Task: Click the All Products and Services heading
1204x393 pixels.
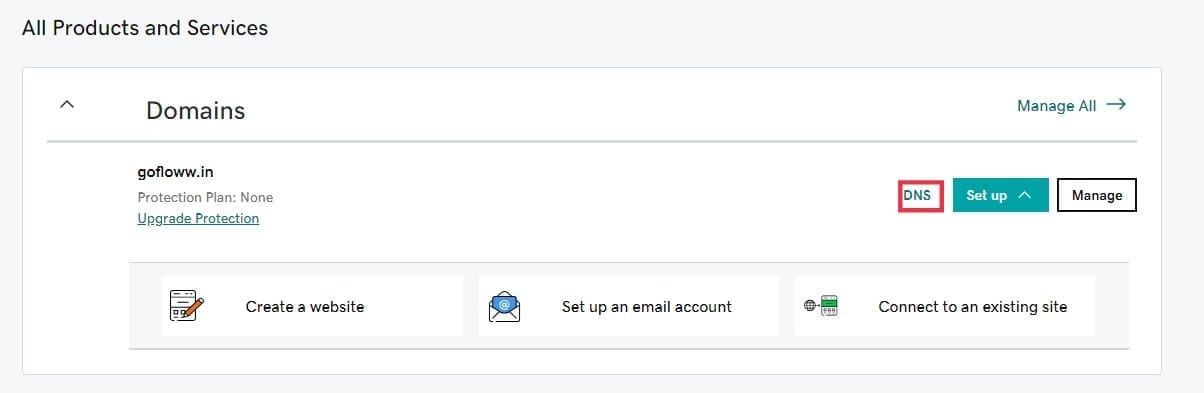Action: 145,28
